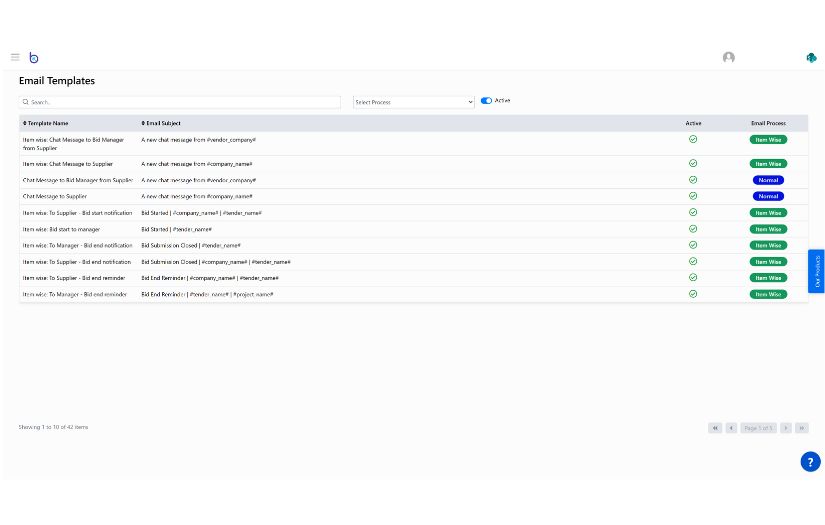This screenshot has height=525, width=825.
Task: Click the Email Process column header
Action: [x=768, y=123]
